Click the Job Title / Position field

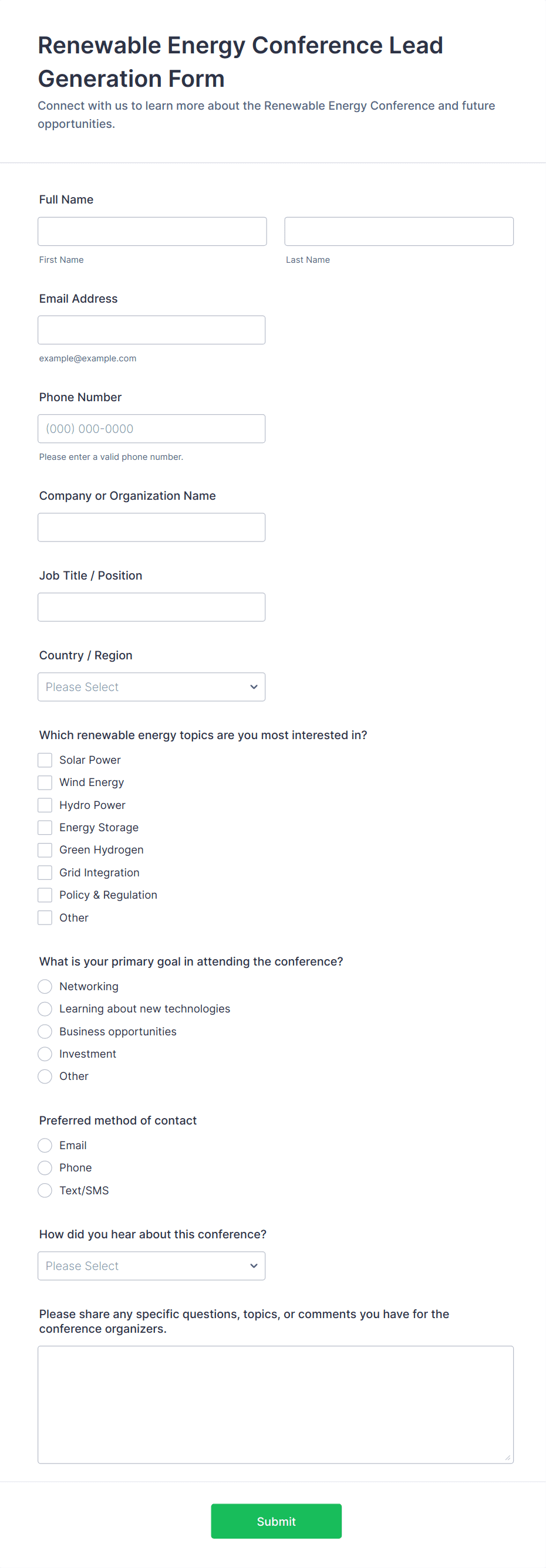tap(151, 607)
